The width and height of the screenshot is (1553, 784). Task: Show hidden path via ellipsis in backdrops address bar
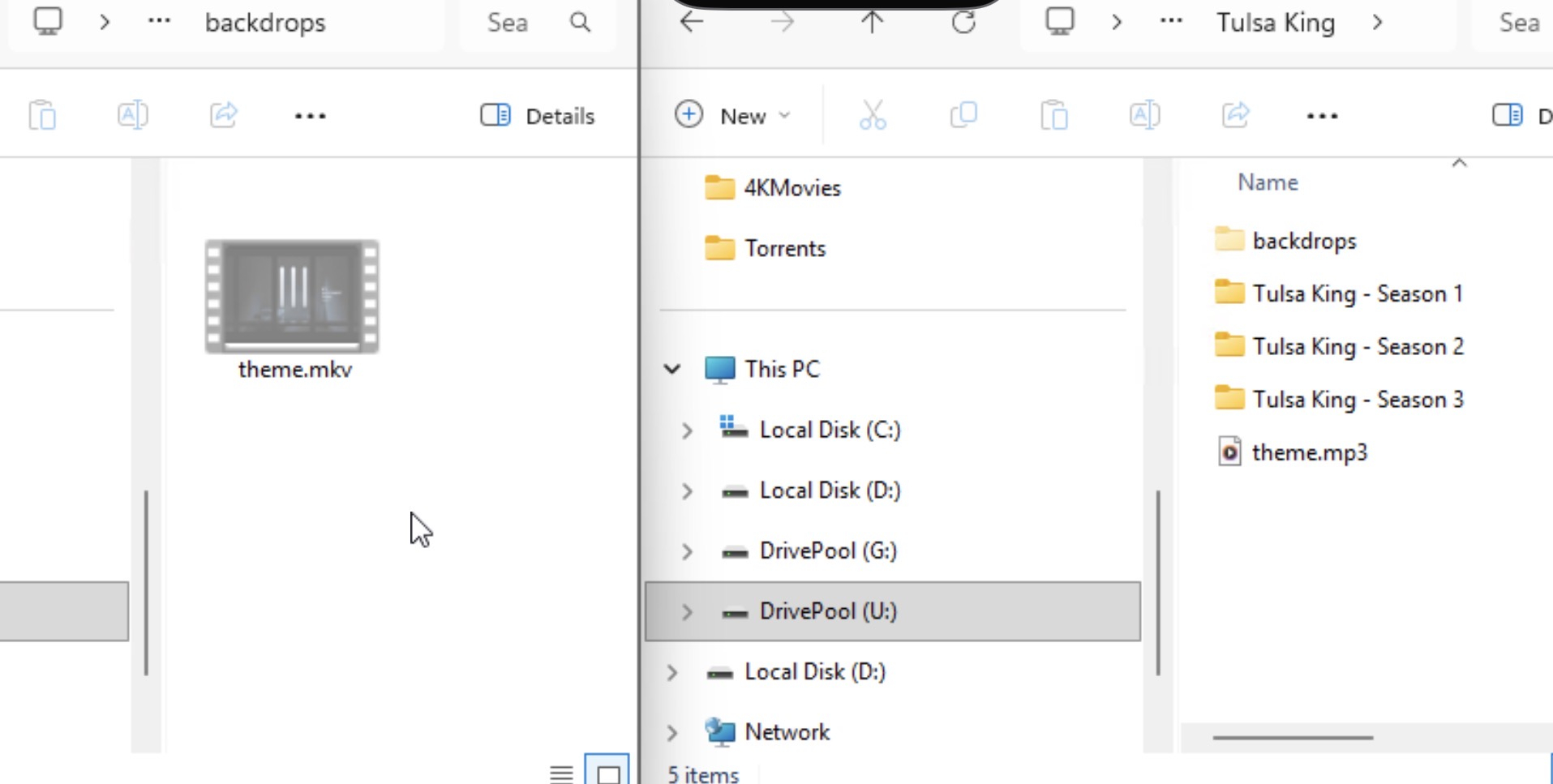point(159,21)
